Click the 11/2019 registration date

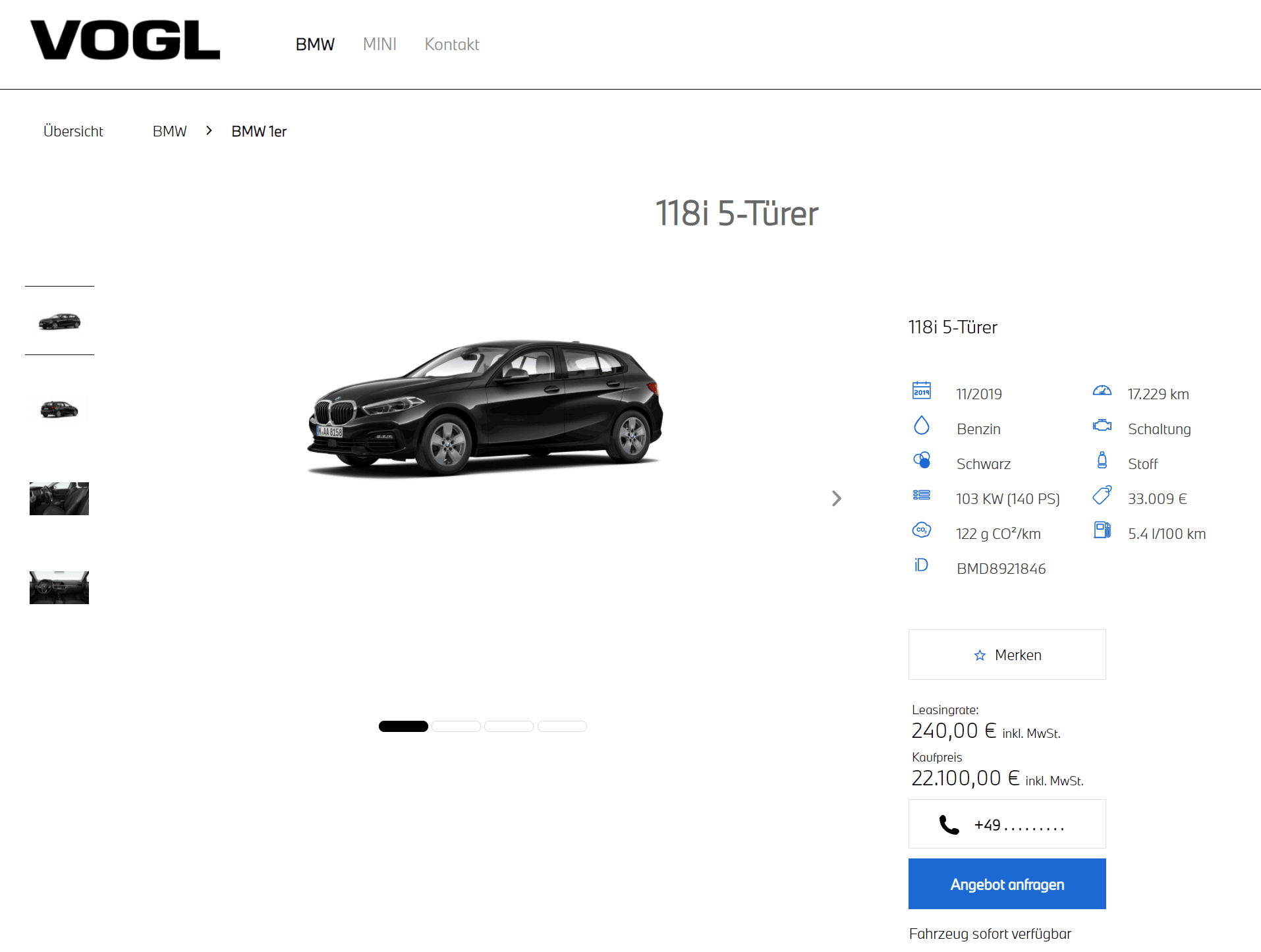pyautogui.click(x=979, y=394)
